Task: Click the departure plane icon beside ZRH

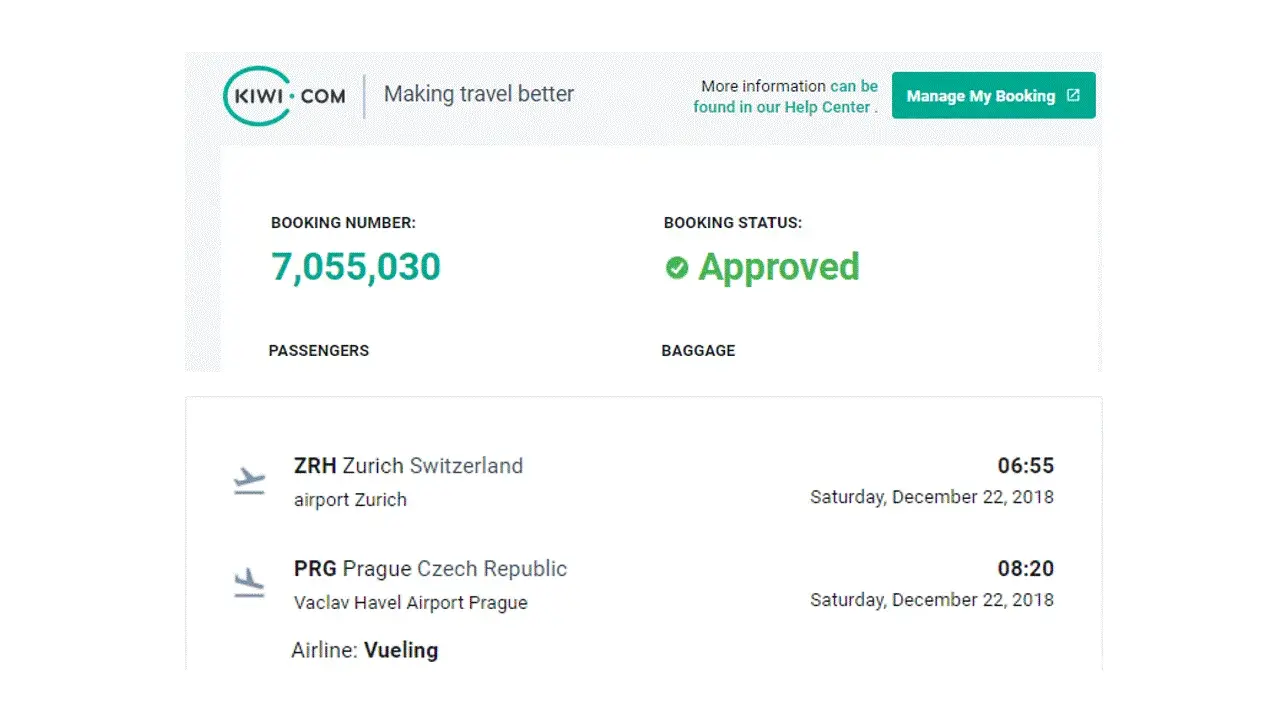Action: point(249,481)
